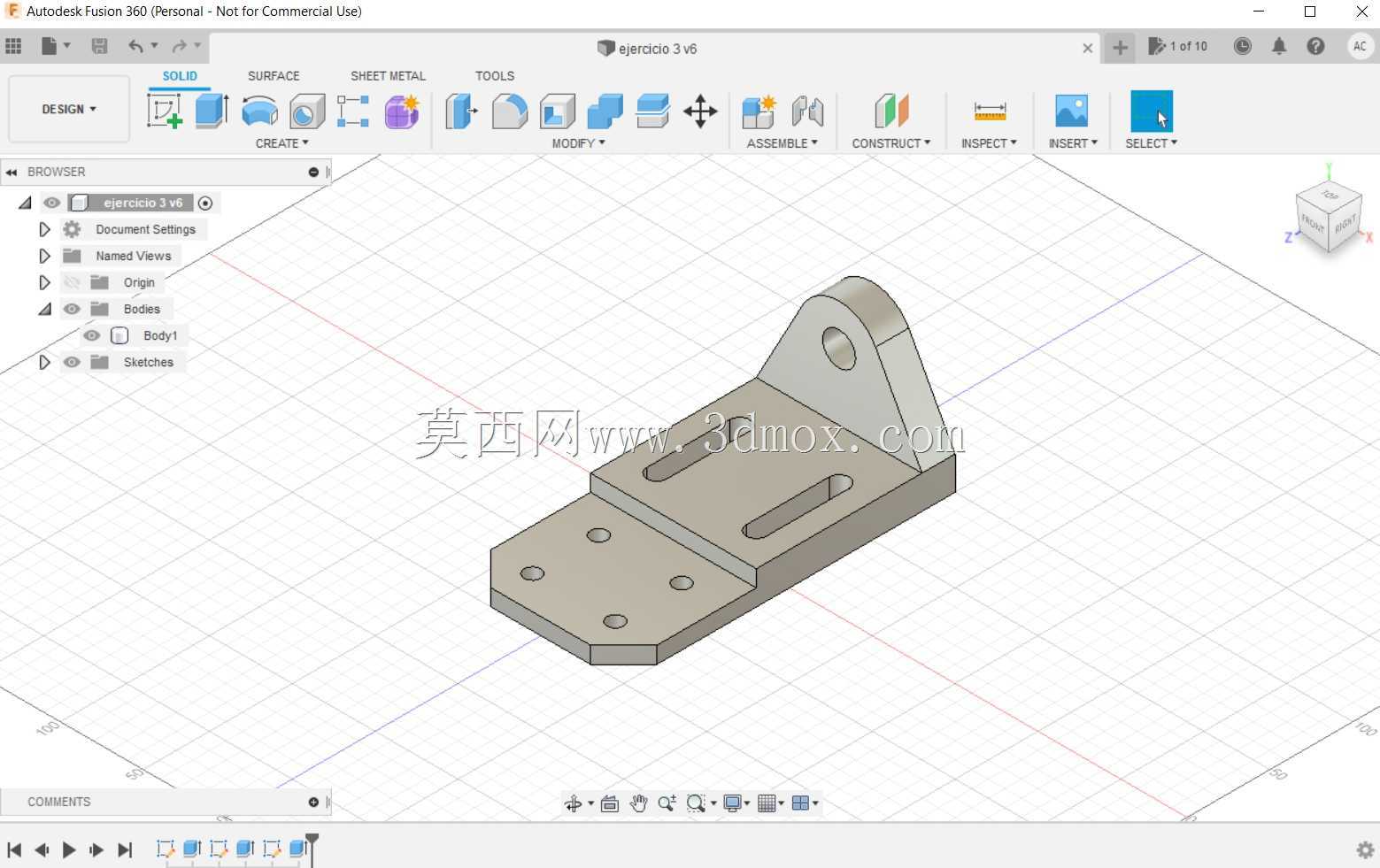1380x868 pixels.
Task: Select the Joint tool
Action: pos(807,111)
